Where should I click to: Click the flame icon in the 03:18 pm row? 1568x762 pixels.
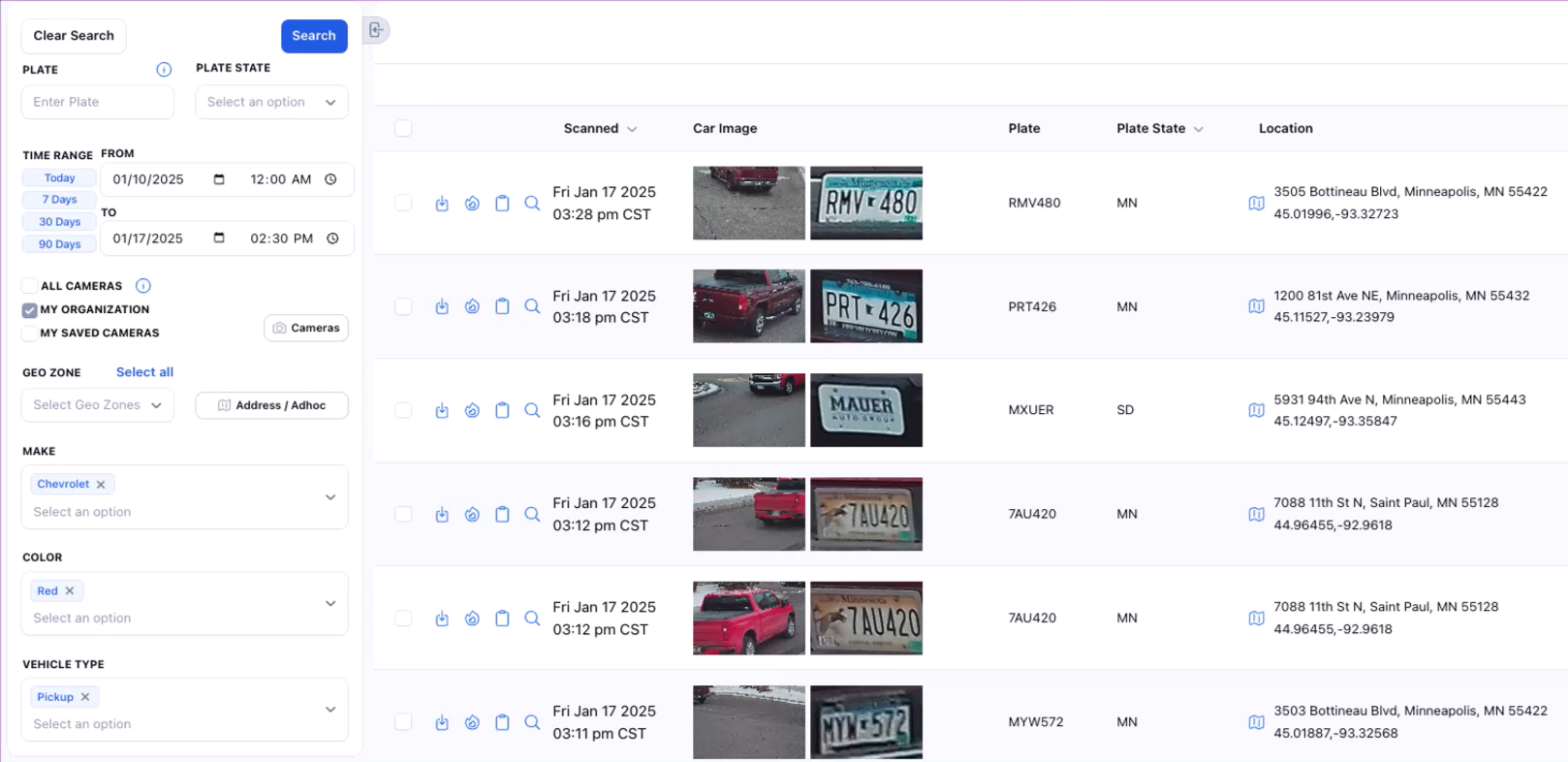[x=472, y=306]
